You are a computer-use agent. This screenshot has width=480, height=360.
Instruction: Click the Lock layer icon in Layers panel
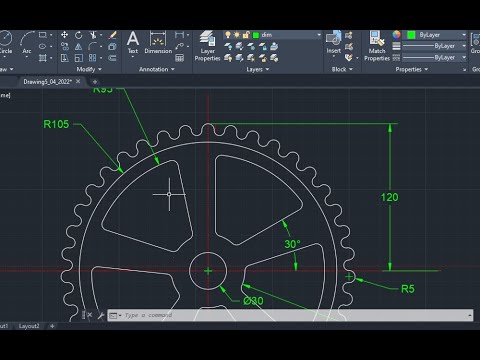tap(263, 46)
